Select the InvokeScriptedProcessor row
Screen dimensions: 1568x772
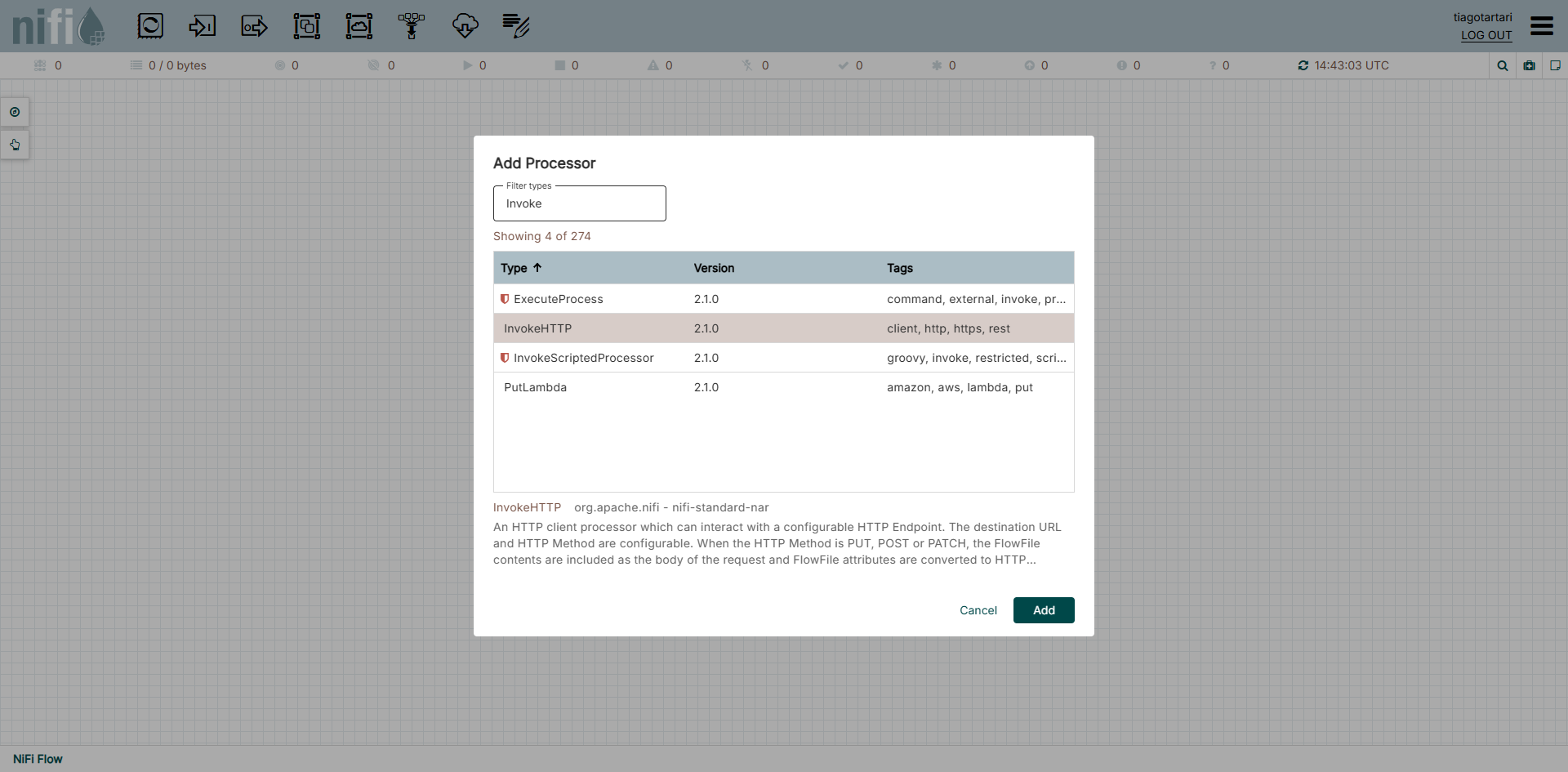[x=784, y=358]
